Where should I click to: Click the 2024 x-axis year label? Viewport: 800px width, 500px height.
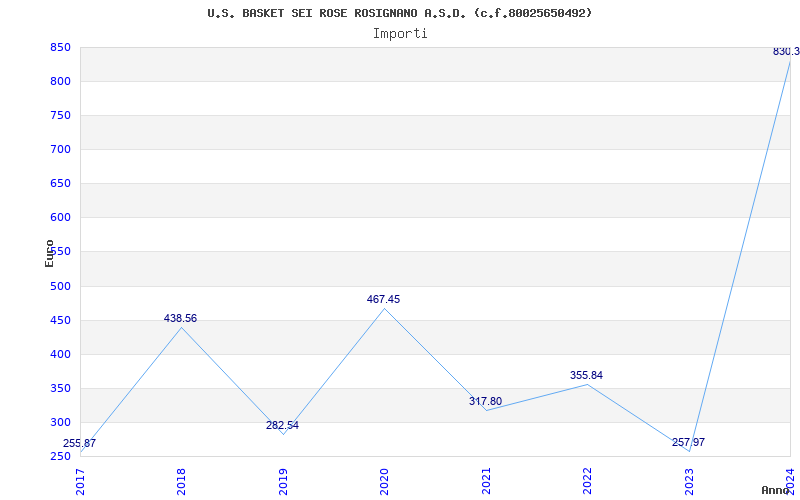point(790,482)
